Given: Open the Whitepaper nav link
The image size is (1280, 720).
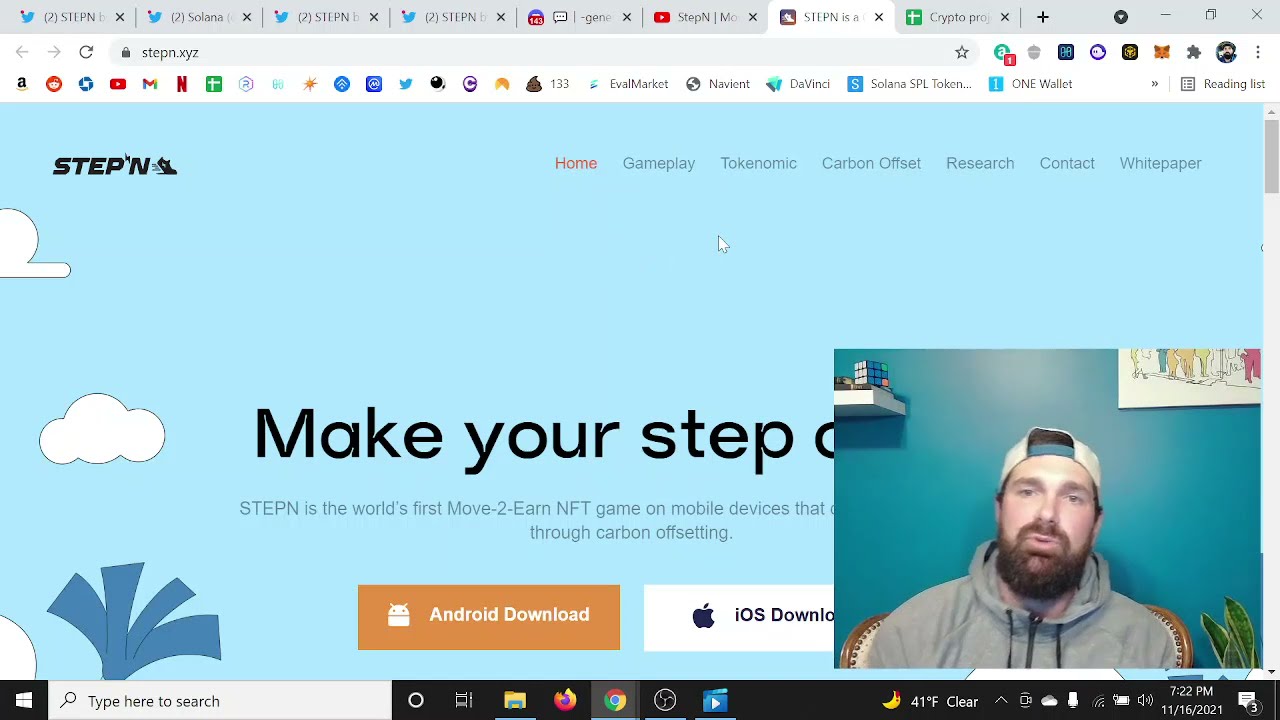Looking at the screenshot, I should click(1161, 163).
